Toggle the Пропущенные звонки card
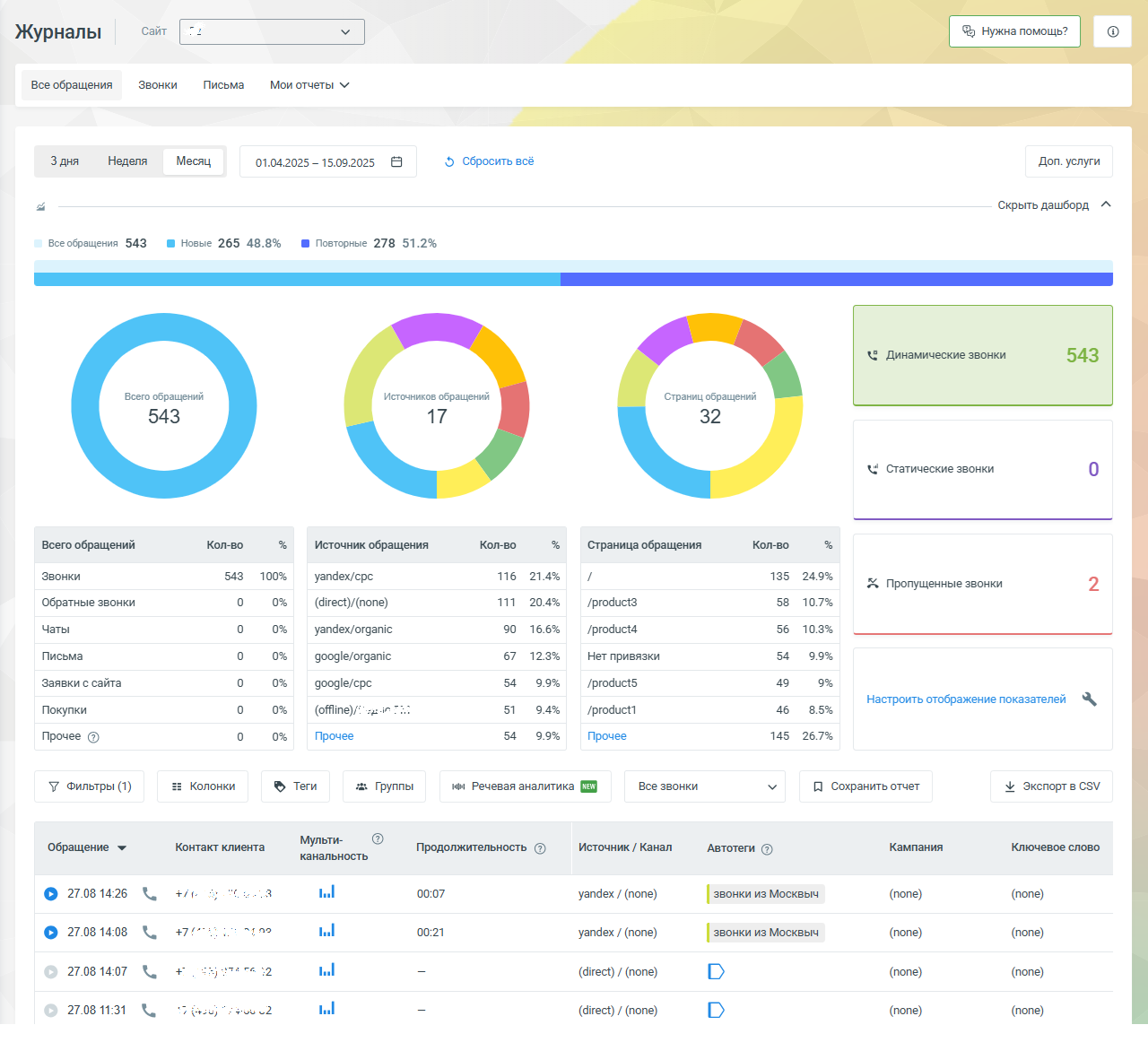Viewport: 1148px width, 1051px height. pyautogui.click(x=983, y=584)
